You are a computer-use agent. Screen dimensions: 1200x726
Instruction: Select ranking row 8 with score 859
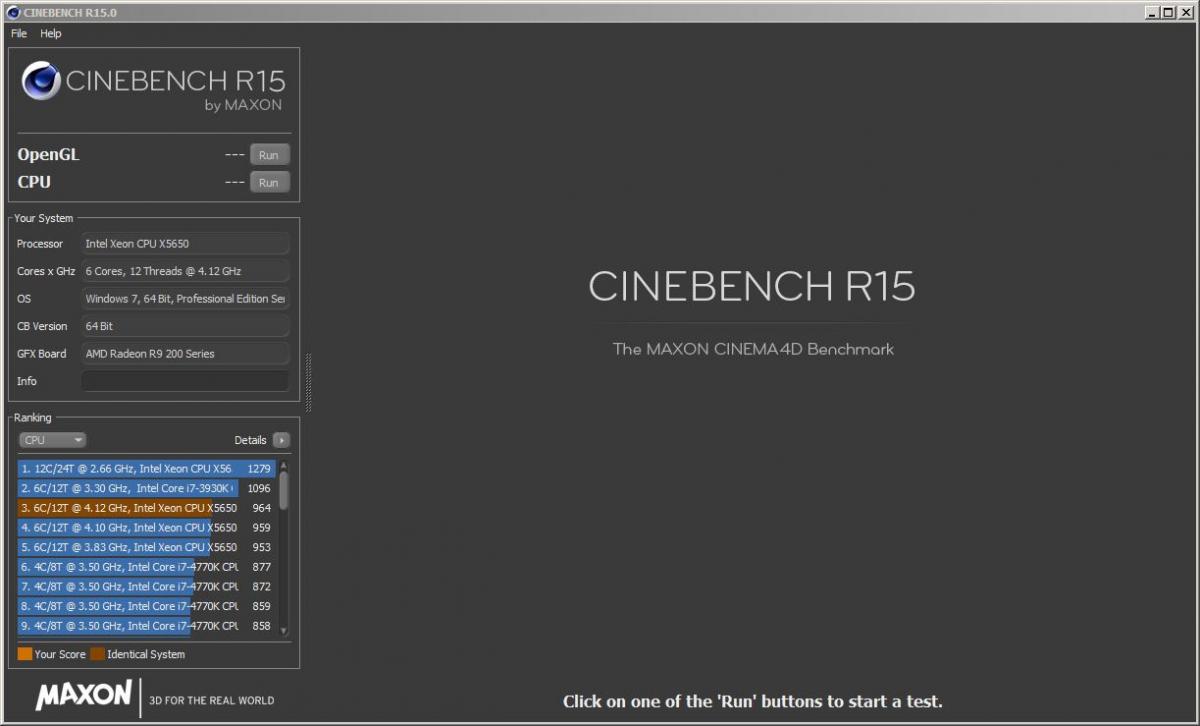[x=146, y=606]
